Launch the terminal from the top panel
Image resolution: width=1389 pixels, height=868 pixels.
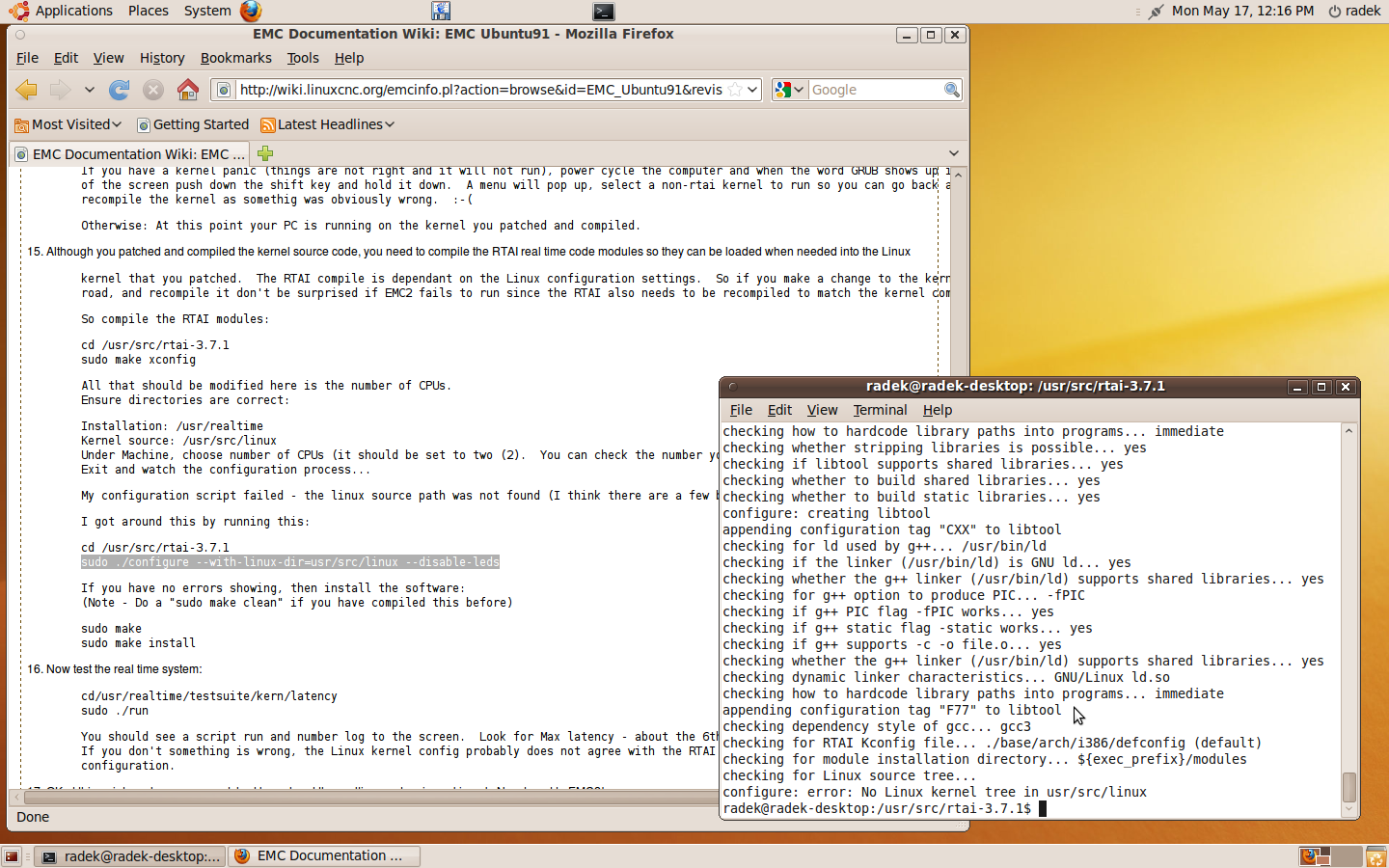pos(603,12)
